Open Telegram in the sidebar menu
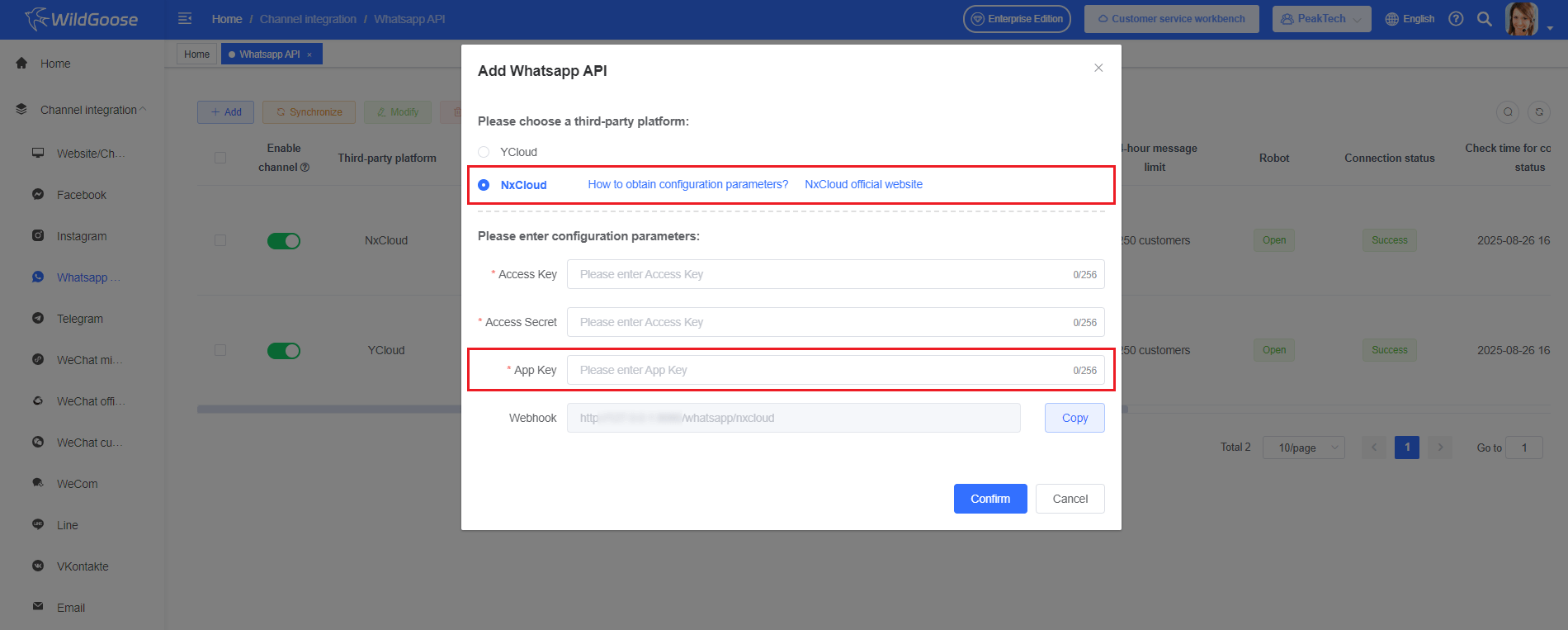This screenshot has width=1568, height=630. pyautogui.click(x=80, y=319)
